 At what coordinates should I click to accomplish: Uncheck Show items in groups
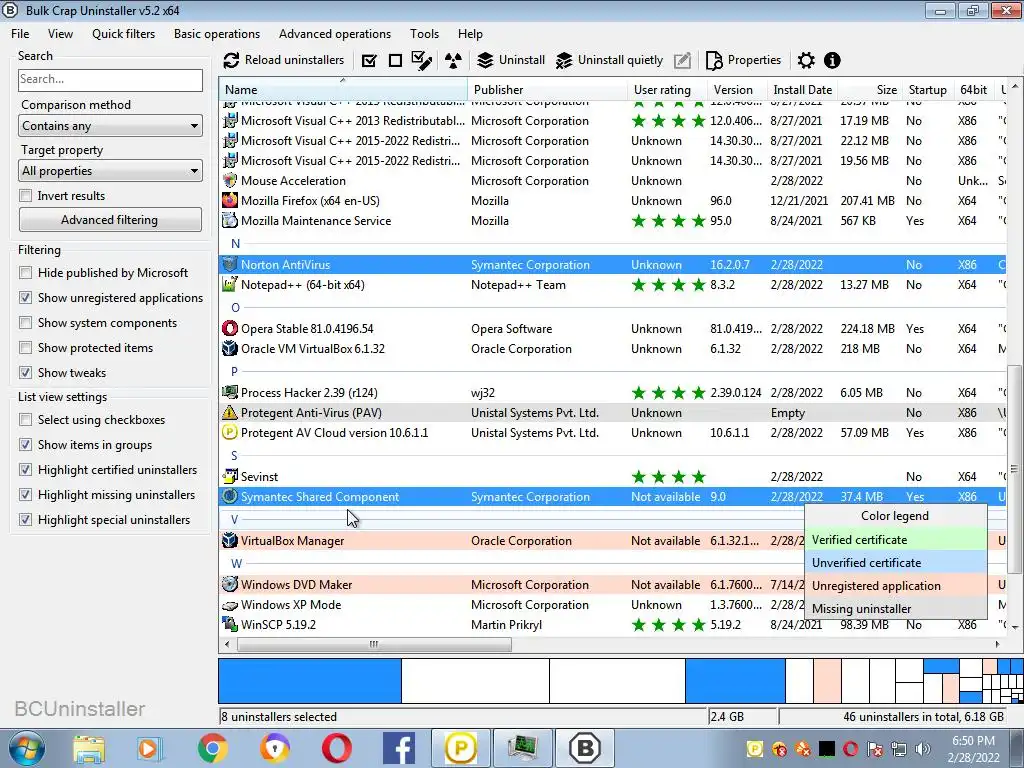click(25, 444)
